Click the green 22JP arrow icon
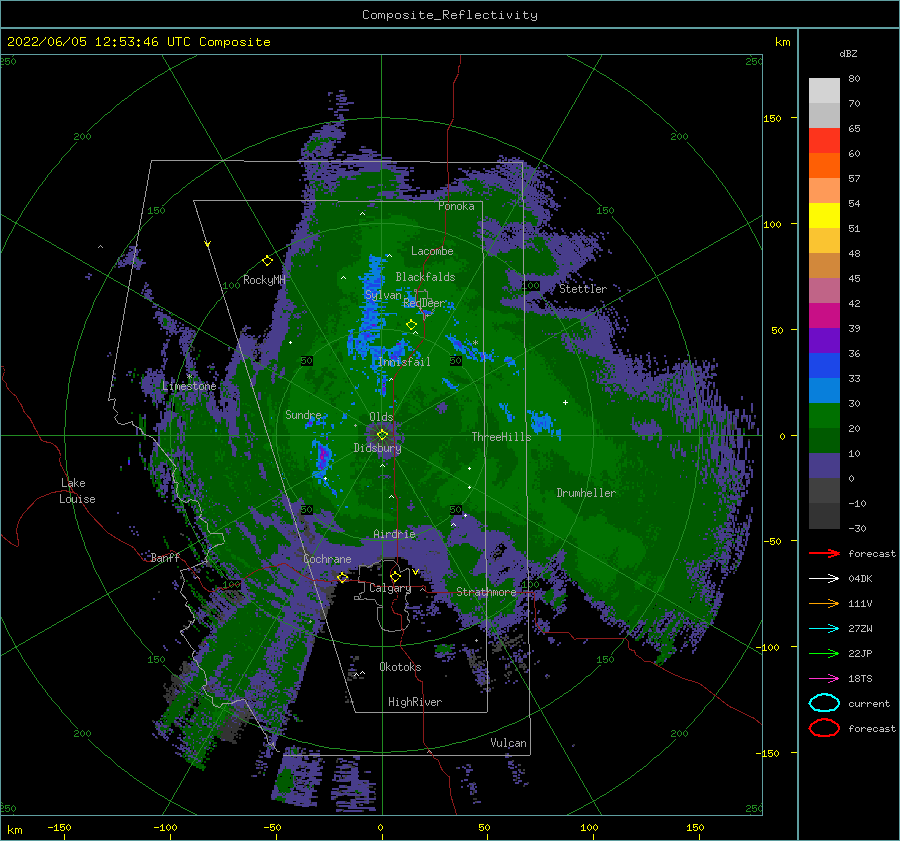This screenshot has height=841, width=900. pyautogui.click(x=824, y=653)
